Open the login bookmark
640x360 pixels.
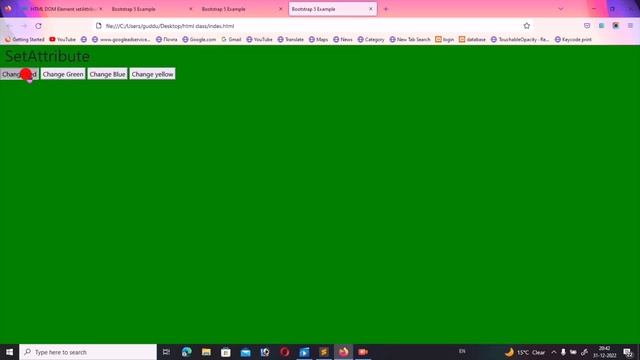tap(444, 40)
